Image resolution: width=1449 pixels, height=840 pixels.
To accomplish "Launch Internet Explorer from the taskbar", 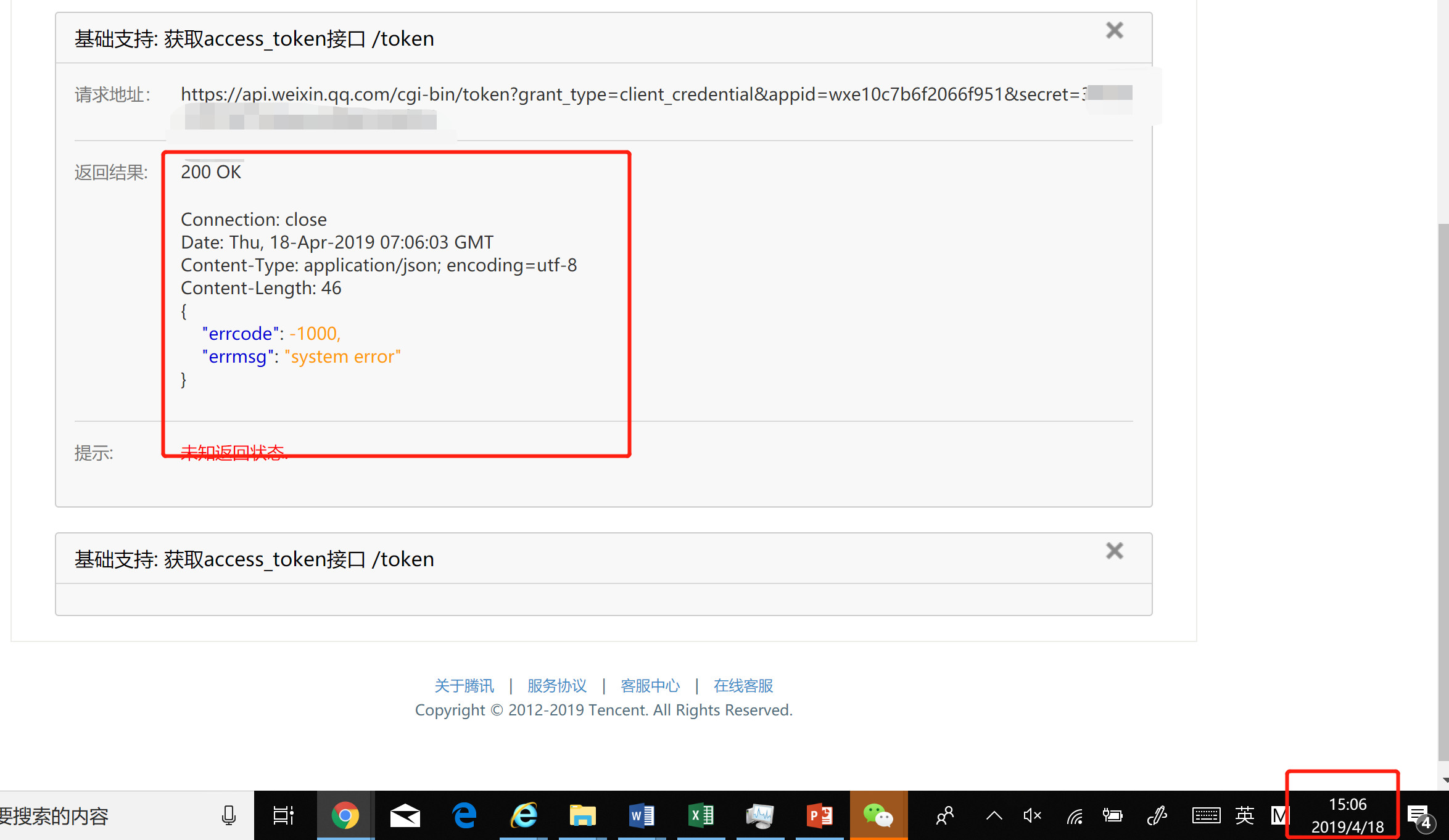I will pyautogui.click(x=524, y=816).
